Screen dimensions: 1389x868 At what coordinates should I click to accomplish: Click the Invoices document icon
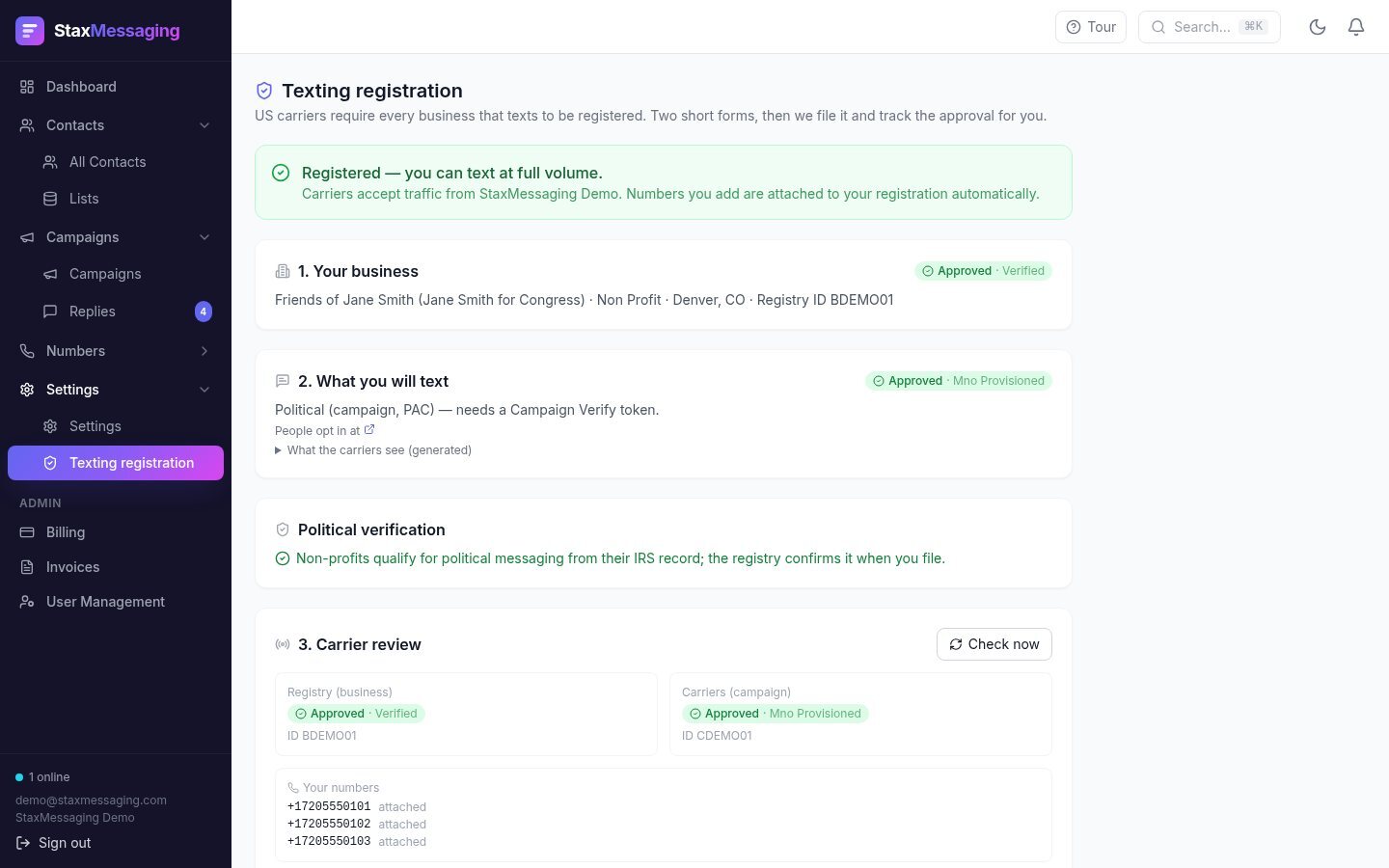tap(27, 567)
